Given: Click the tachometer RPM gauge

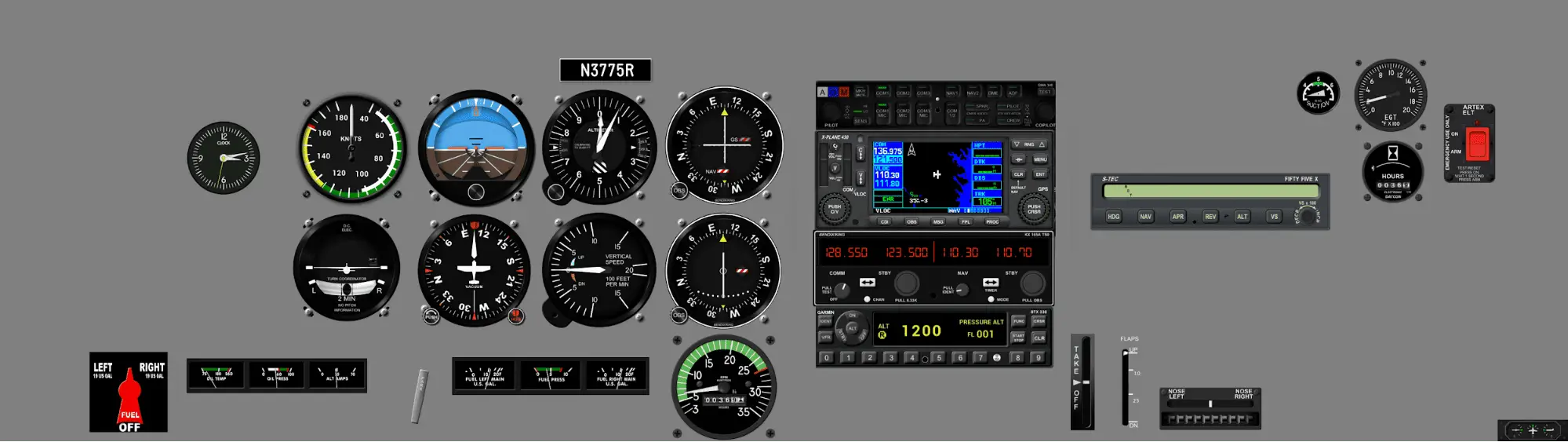Looking at the screenshot, I should [724, 387].
